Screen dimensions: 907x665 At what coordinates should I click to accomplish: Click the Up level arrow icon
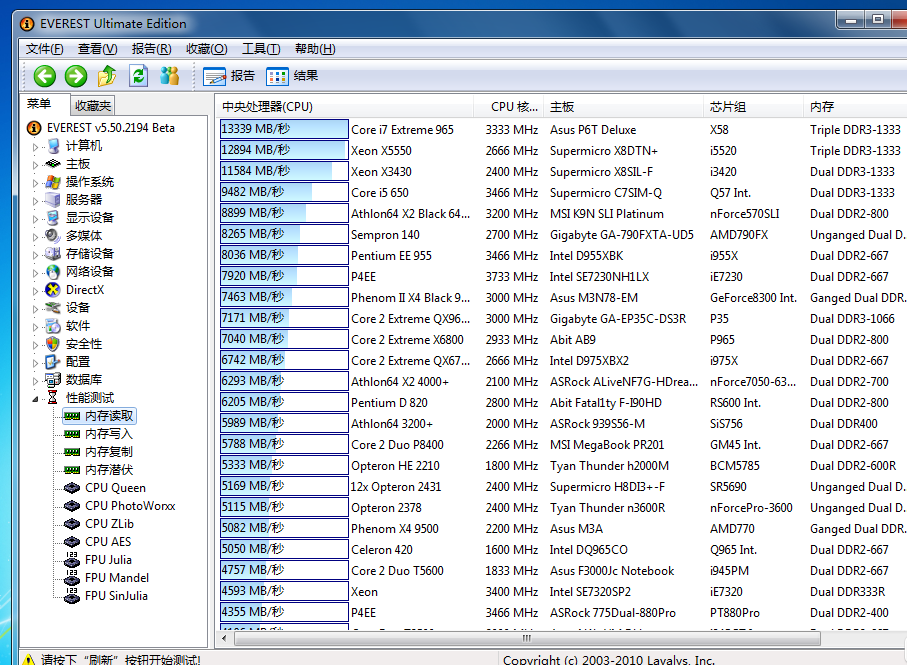(x=107, y=76)
